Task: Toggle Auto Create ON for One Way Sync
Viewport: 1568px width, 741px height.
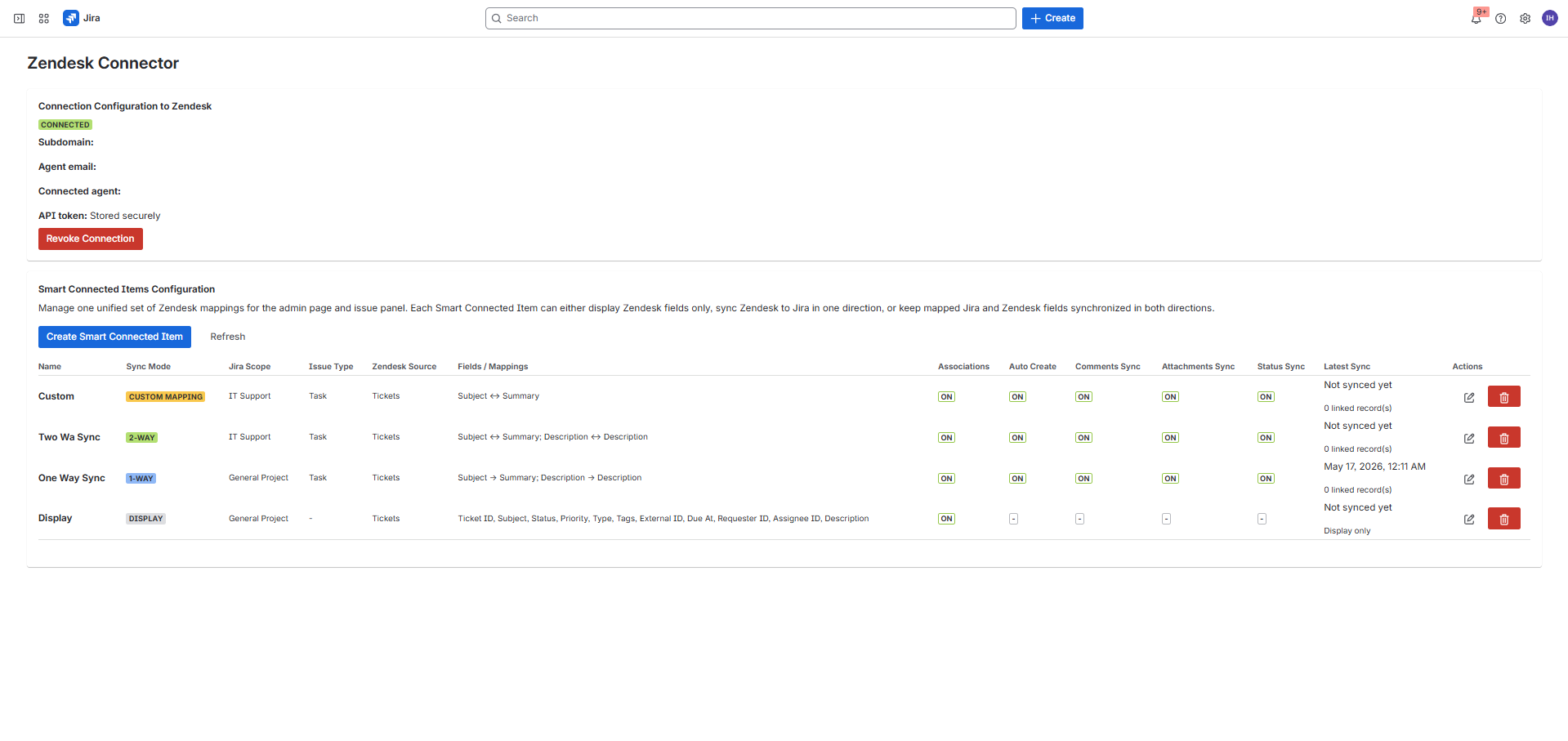Action: (x=1017, y=479)
